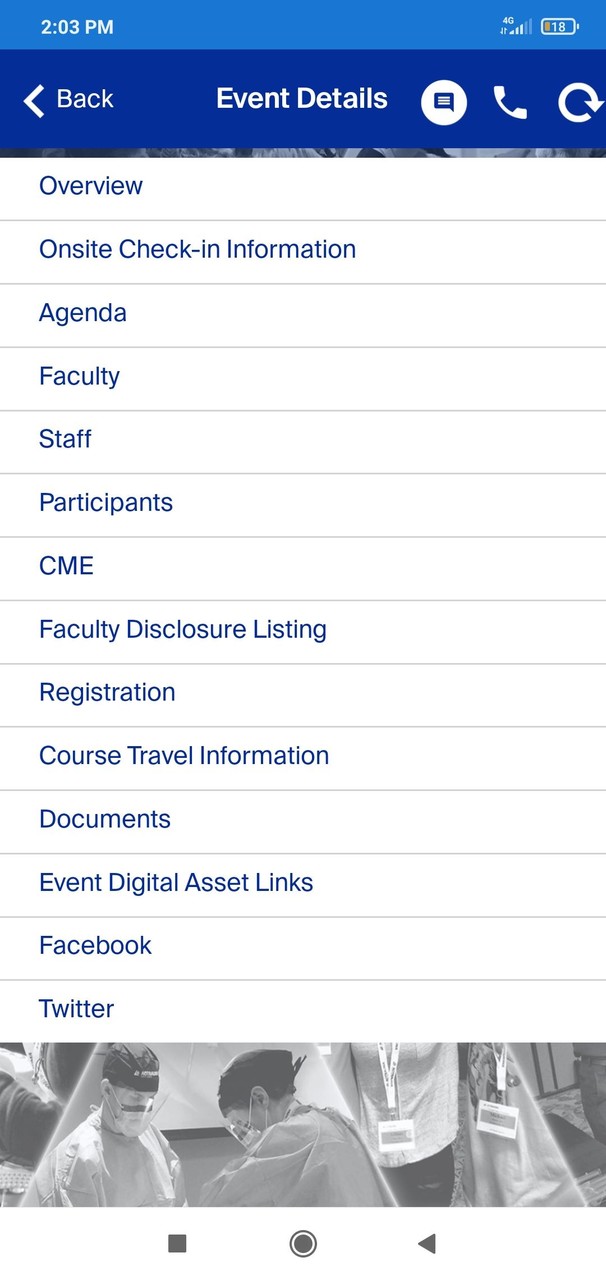
Task: View Onsite Check-in Information
Action: pyautogui.click(x=197, y=249)
